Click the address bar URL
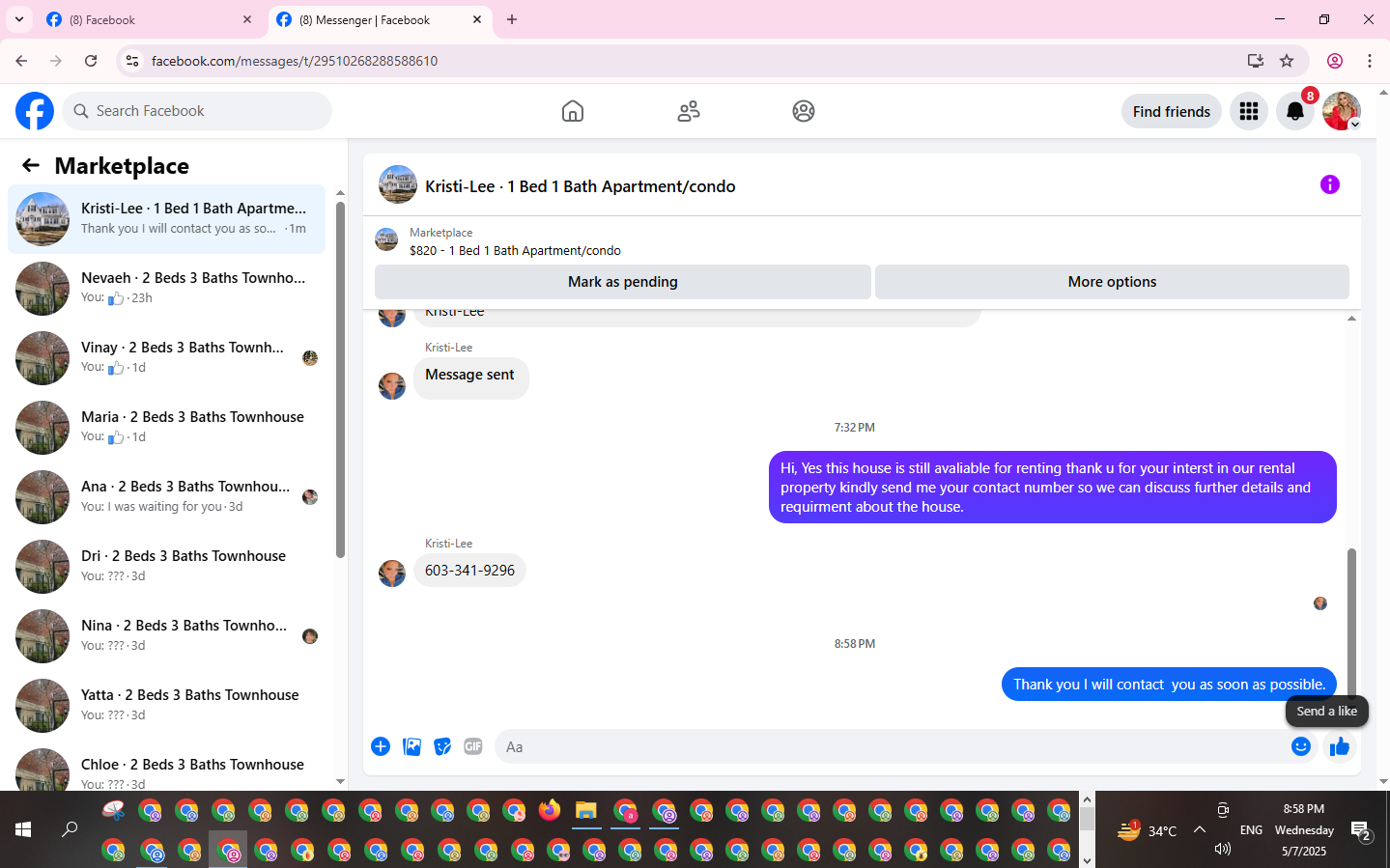Screen dimensions: 1390x868 295,61
